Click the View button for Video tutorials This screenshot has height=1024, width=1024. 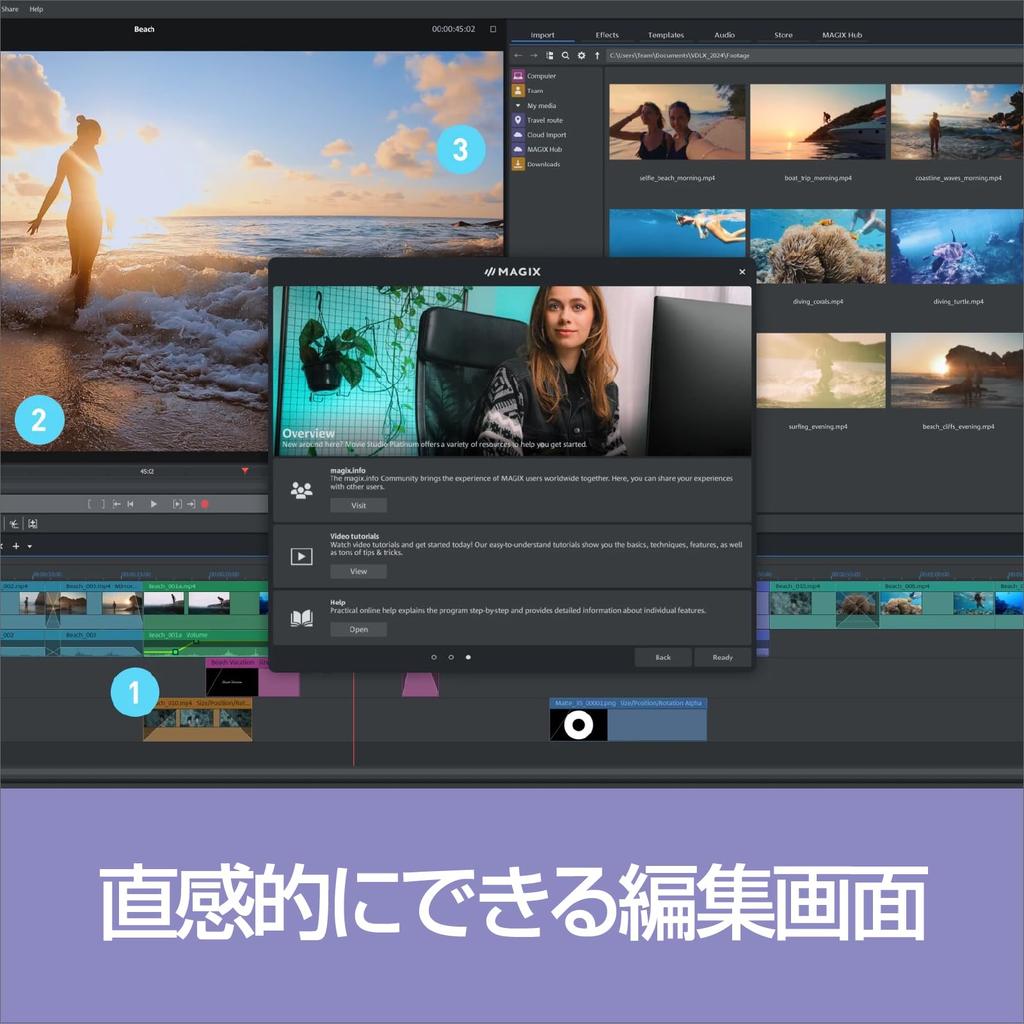(358, 571)
